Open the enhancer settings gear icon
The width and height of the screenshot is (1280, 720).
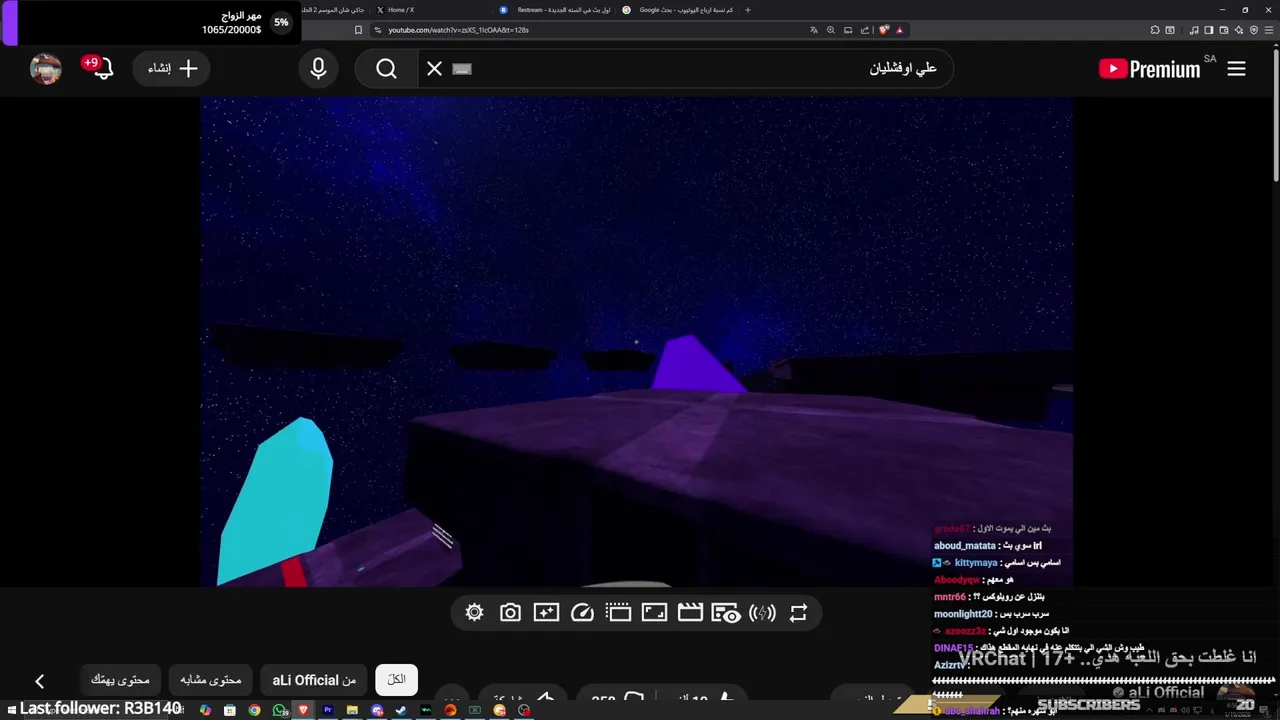pyautogui.click(x=474, y=613)
